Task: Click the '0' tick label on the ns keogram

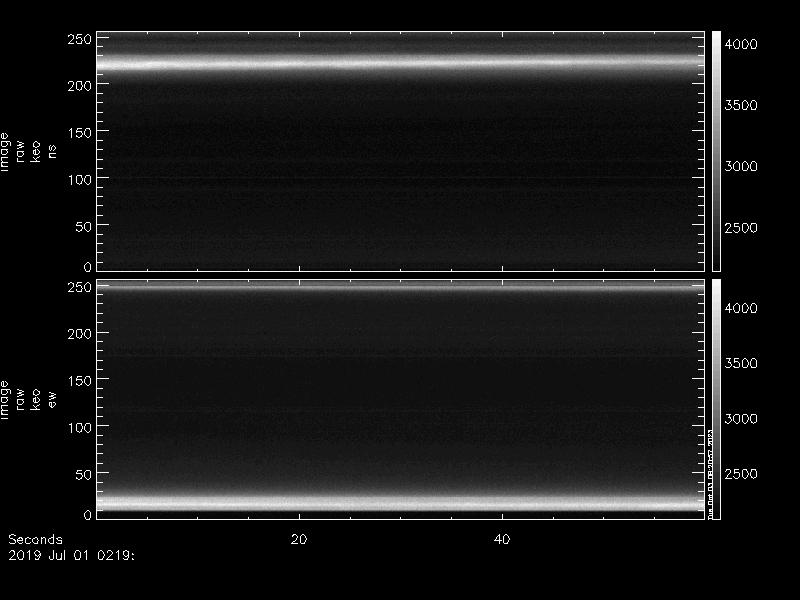Action: [88, 266]
